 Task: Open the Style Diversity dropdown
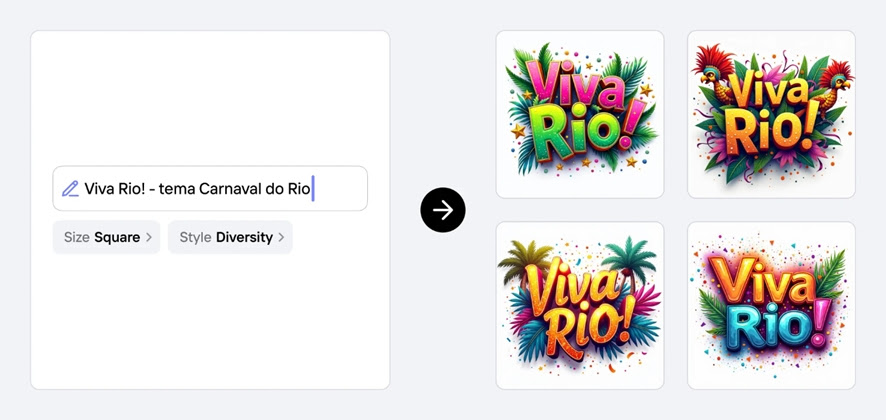230,237
